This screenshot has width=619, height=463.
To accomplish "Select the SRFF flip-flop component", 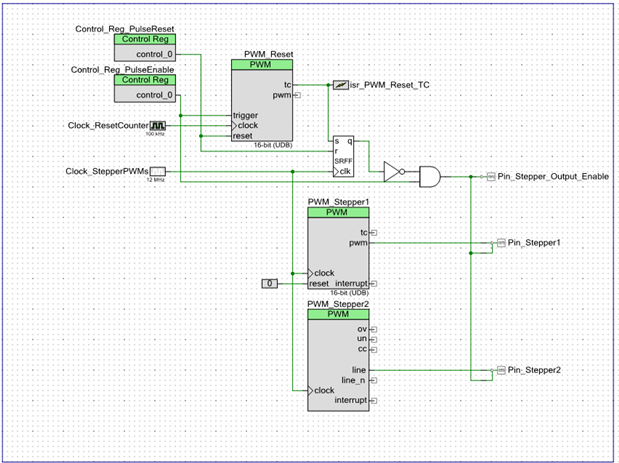I will click(x=343, y=156).
